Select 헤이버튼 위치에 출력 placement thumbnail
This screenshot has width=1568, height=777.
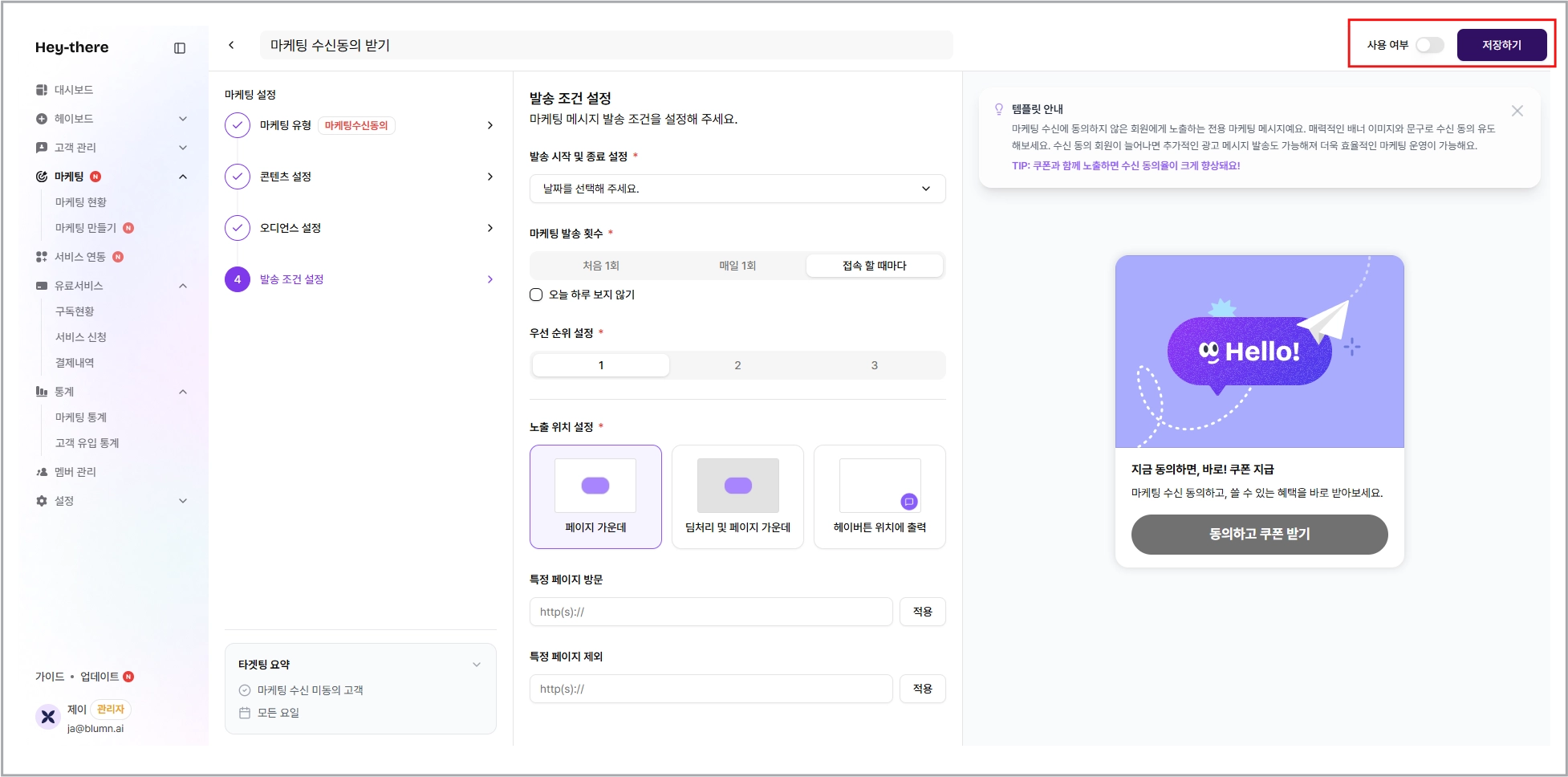(879, 486)
